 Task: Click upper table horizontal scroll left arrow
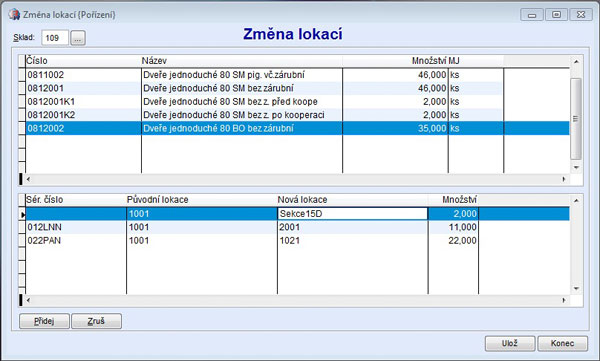pos(28,179)
